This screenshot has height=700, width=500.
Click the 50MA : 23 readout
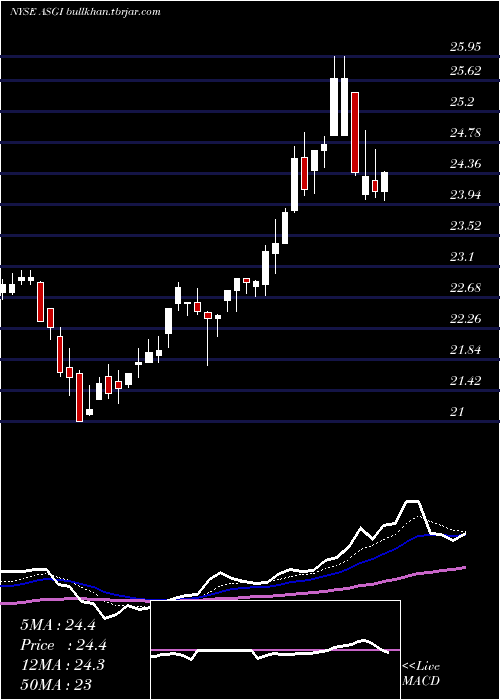point(56,684)
